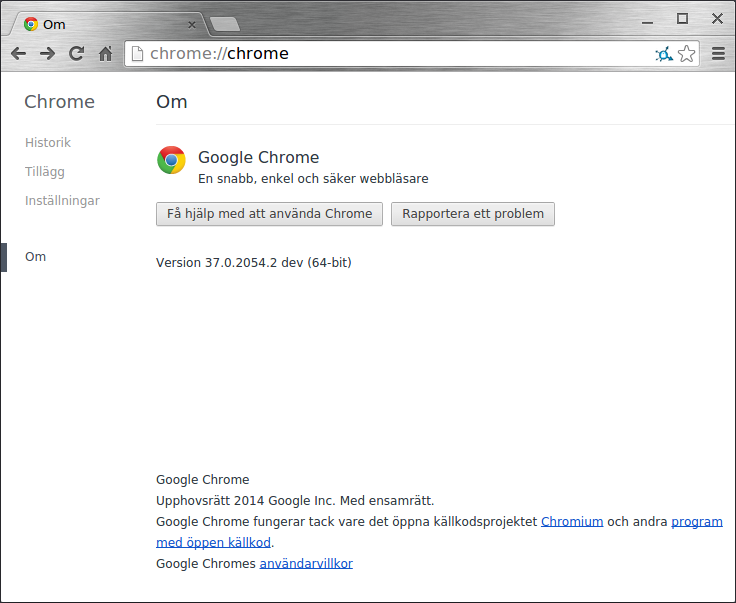Click the Chrome favicon on the tab
736x603 pixels.
(31, 24)
